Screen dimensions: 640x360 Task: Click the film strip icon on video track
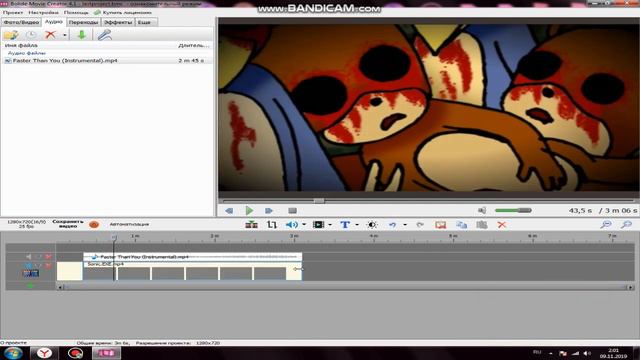(31, 273)
